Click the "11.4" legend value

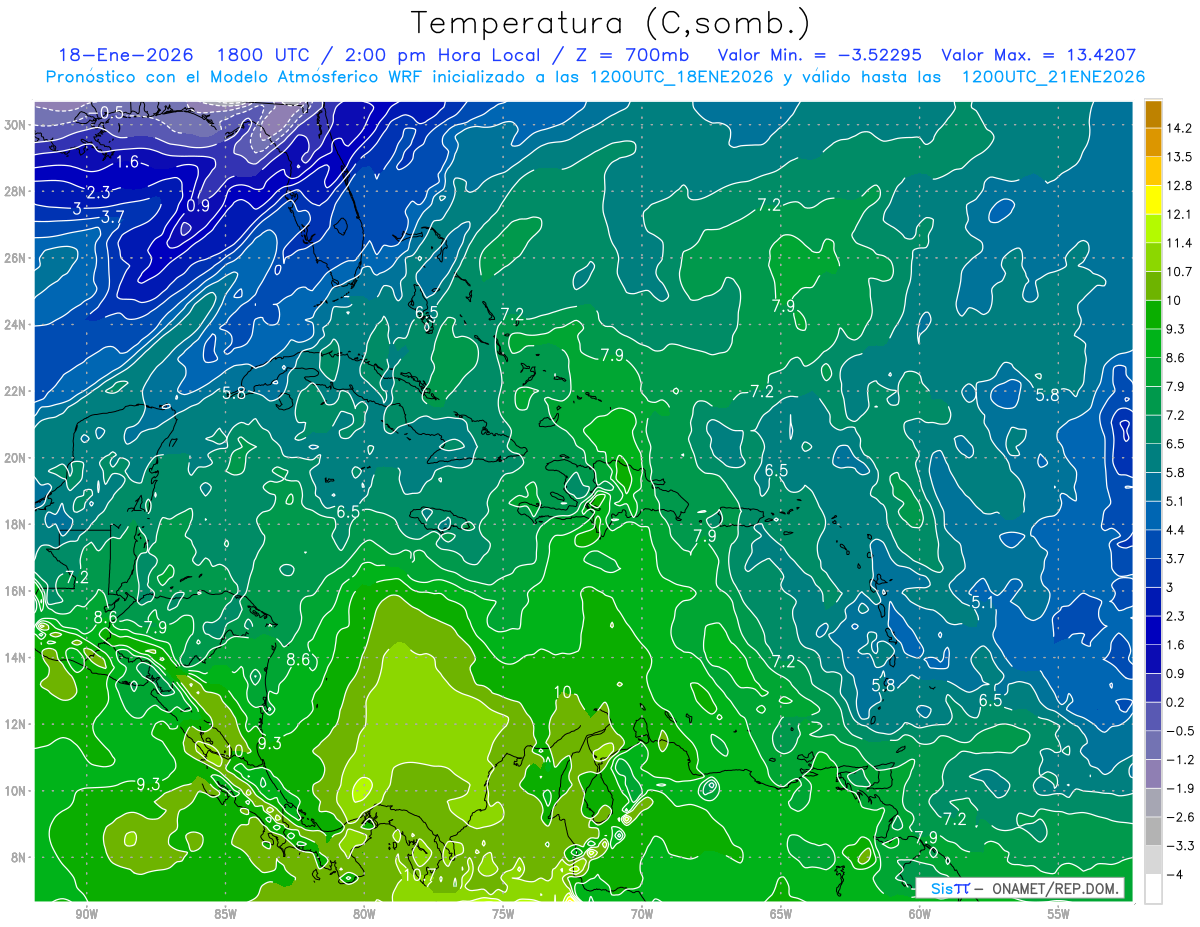1180,243
